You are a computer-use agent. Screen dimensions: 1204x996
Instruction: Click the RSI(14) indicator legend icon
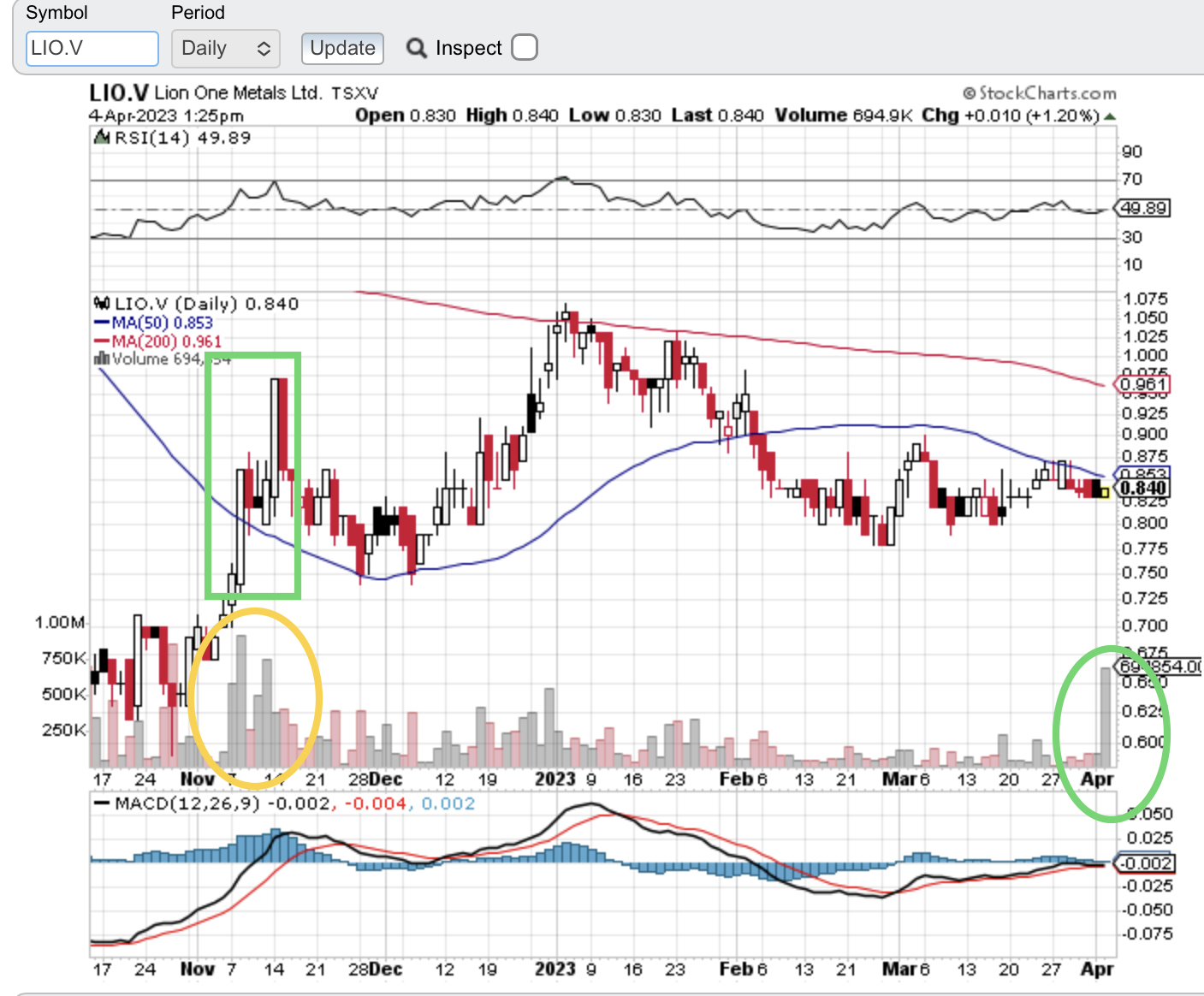(x=102, y=138)
